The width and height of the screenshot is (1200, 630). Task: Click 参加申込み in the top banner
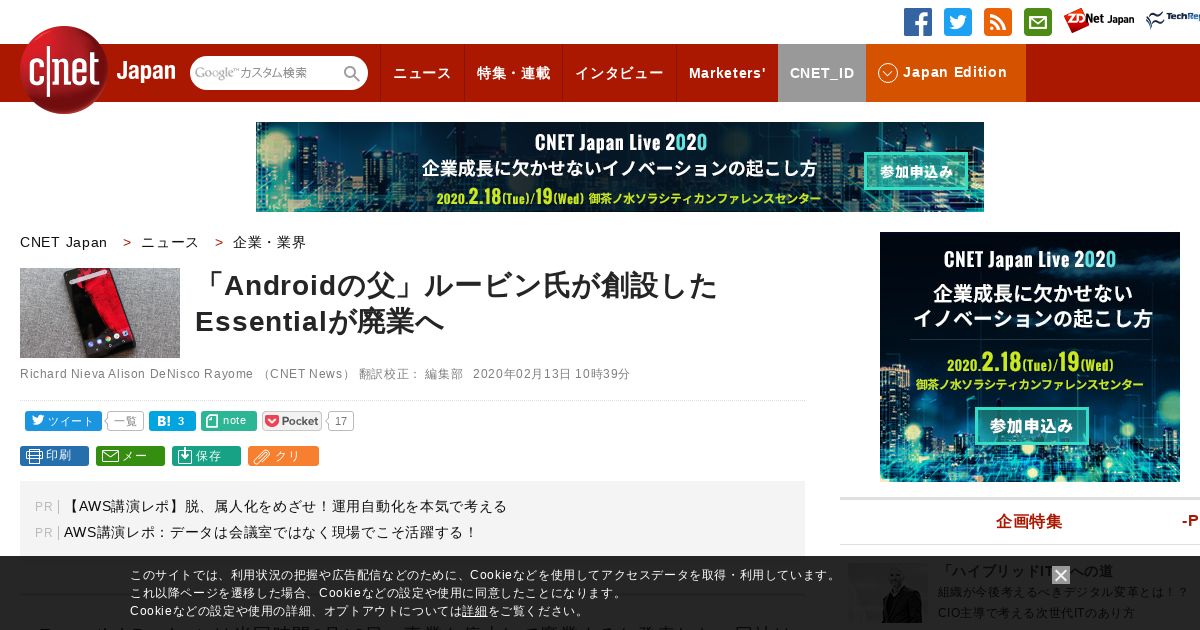916,171
